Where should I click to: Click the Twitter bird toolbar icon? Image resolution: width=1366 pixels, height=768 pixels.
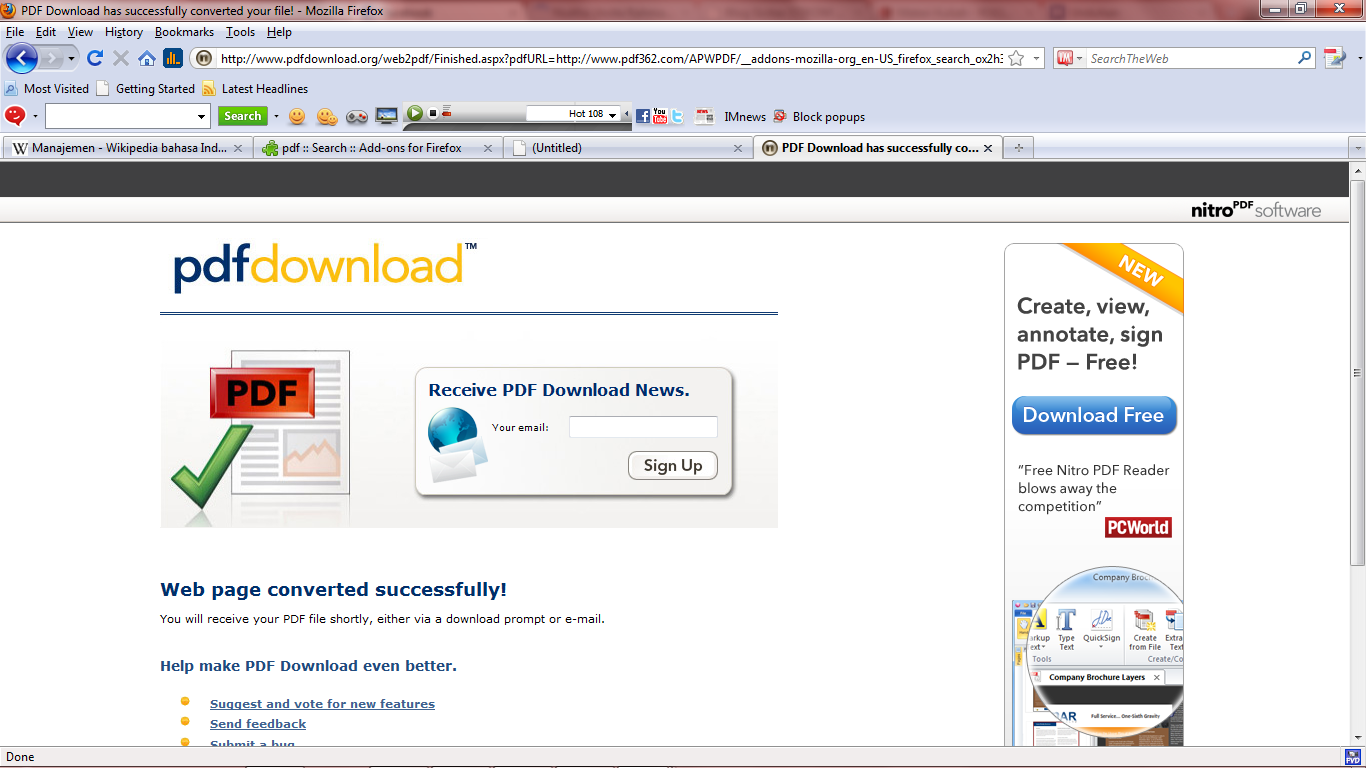tap(677, 115)
